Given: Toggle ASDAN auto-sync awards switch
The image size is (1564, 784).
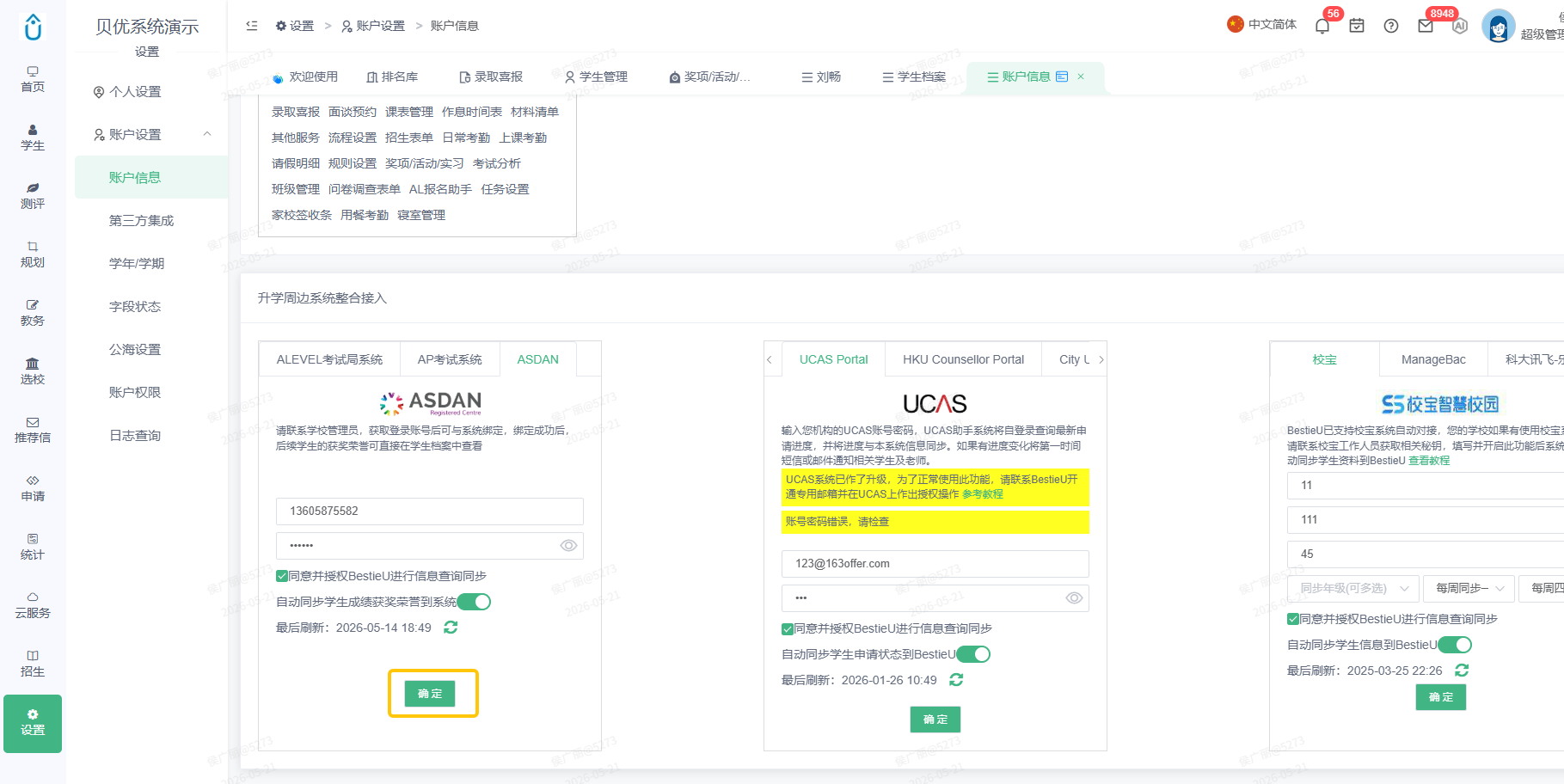Looking at the screenshot, I should pos(474,602).
